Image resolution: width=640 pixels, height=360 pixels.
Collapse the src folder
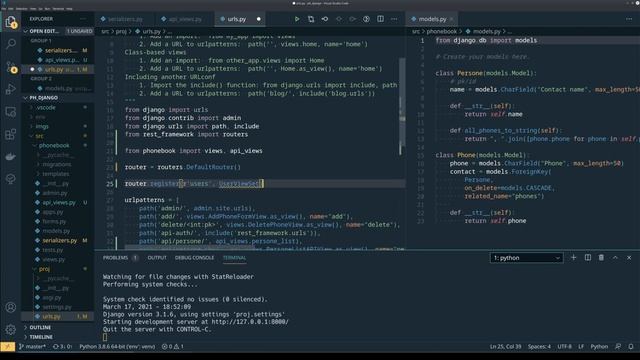click(39, 136)
